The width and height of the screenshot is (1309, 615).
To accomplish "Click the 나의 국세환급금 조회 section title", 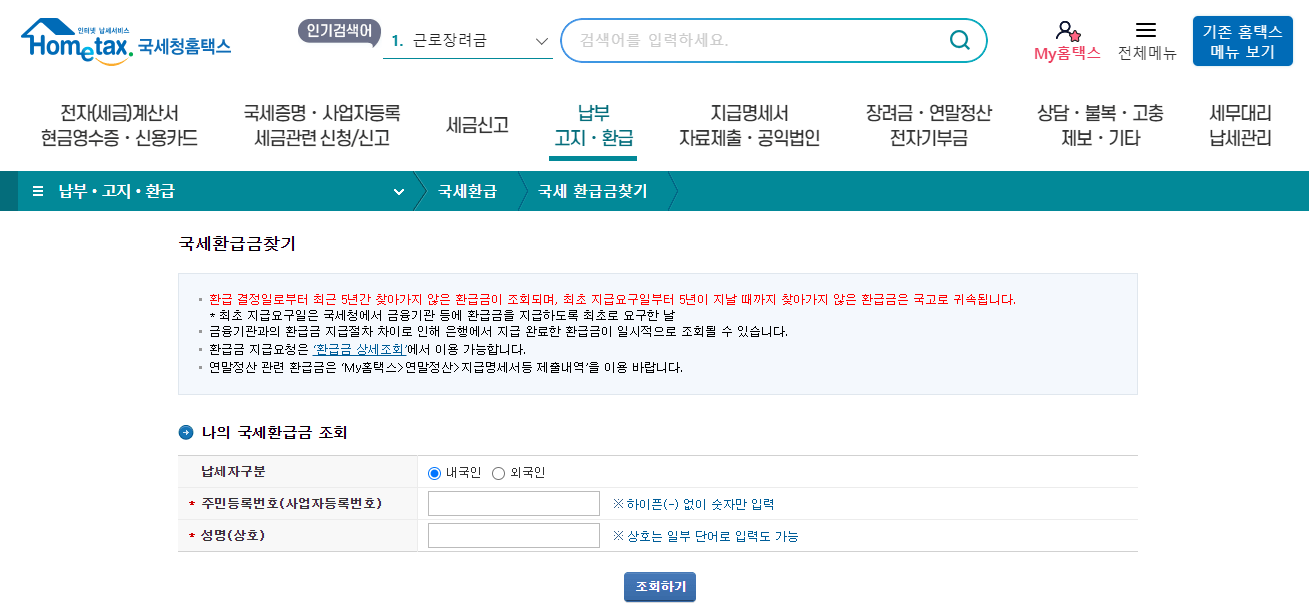I will pyautogui.click(x=274, y=433).
